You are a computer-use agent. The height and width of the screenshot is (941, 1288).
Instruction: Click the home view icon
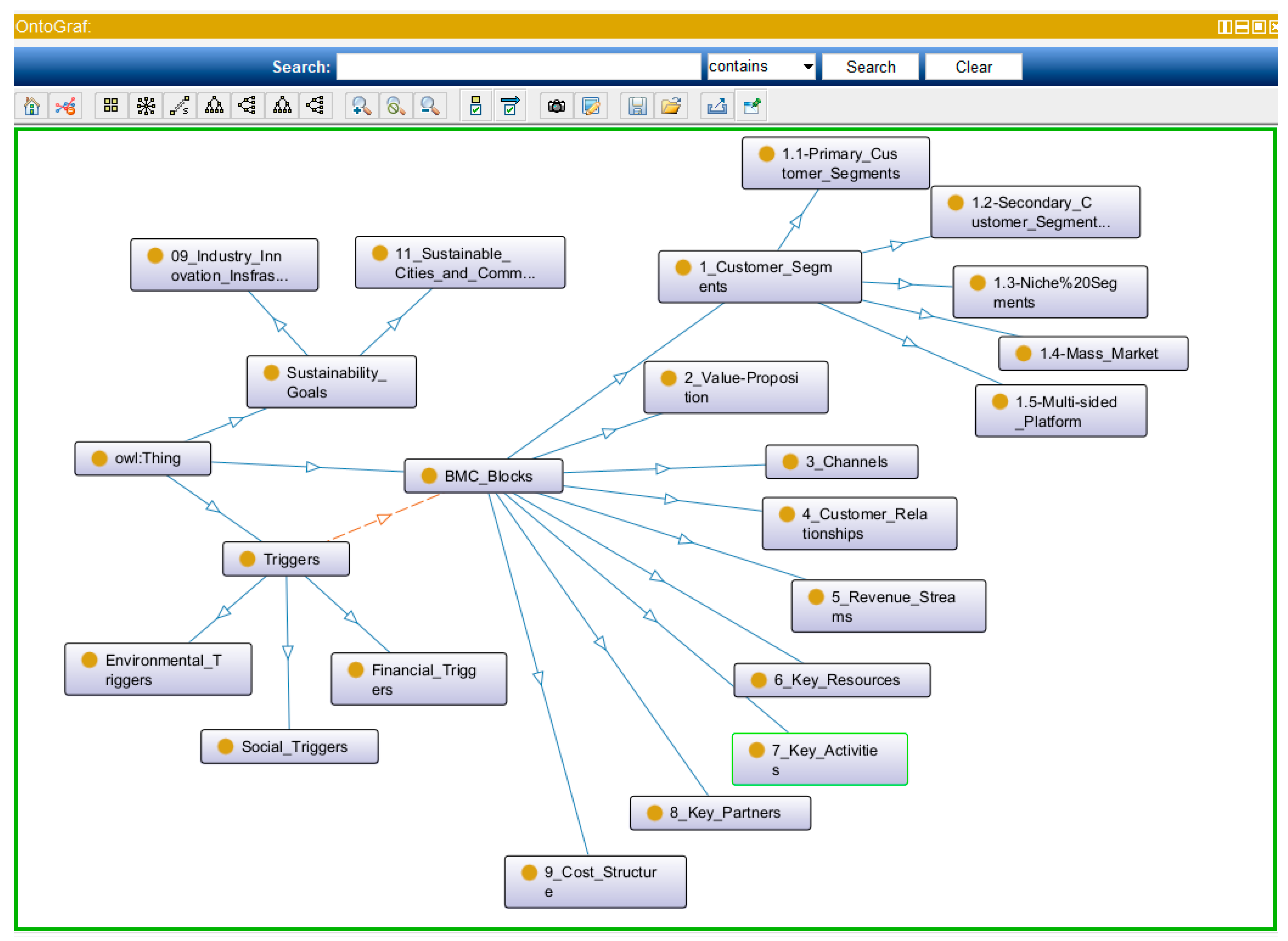click(x=32, y=106)
